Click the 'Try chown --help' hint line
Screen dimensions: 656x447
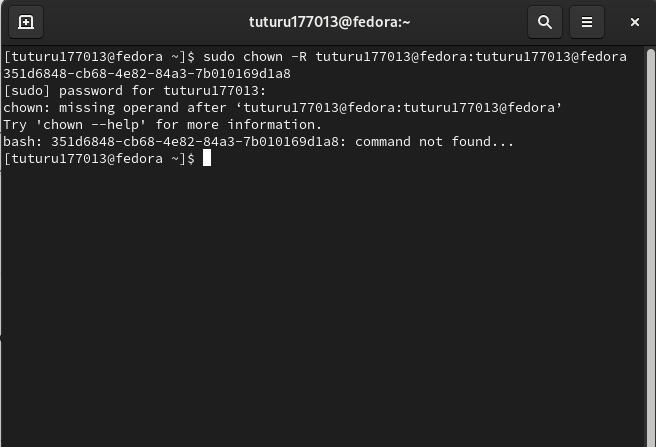click(162, 125)
